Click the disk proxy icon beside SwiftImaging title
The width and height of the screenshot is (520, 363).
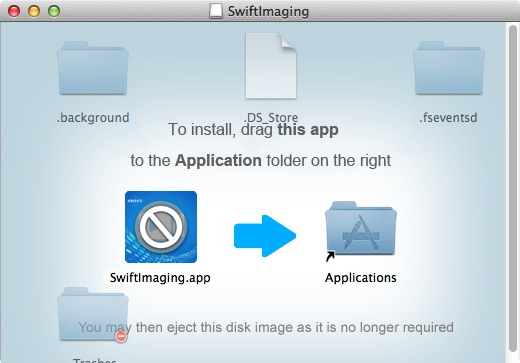pyautogui.click(x=216, y=11)
